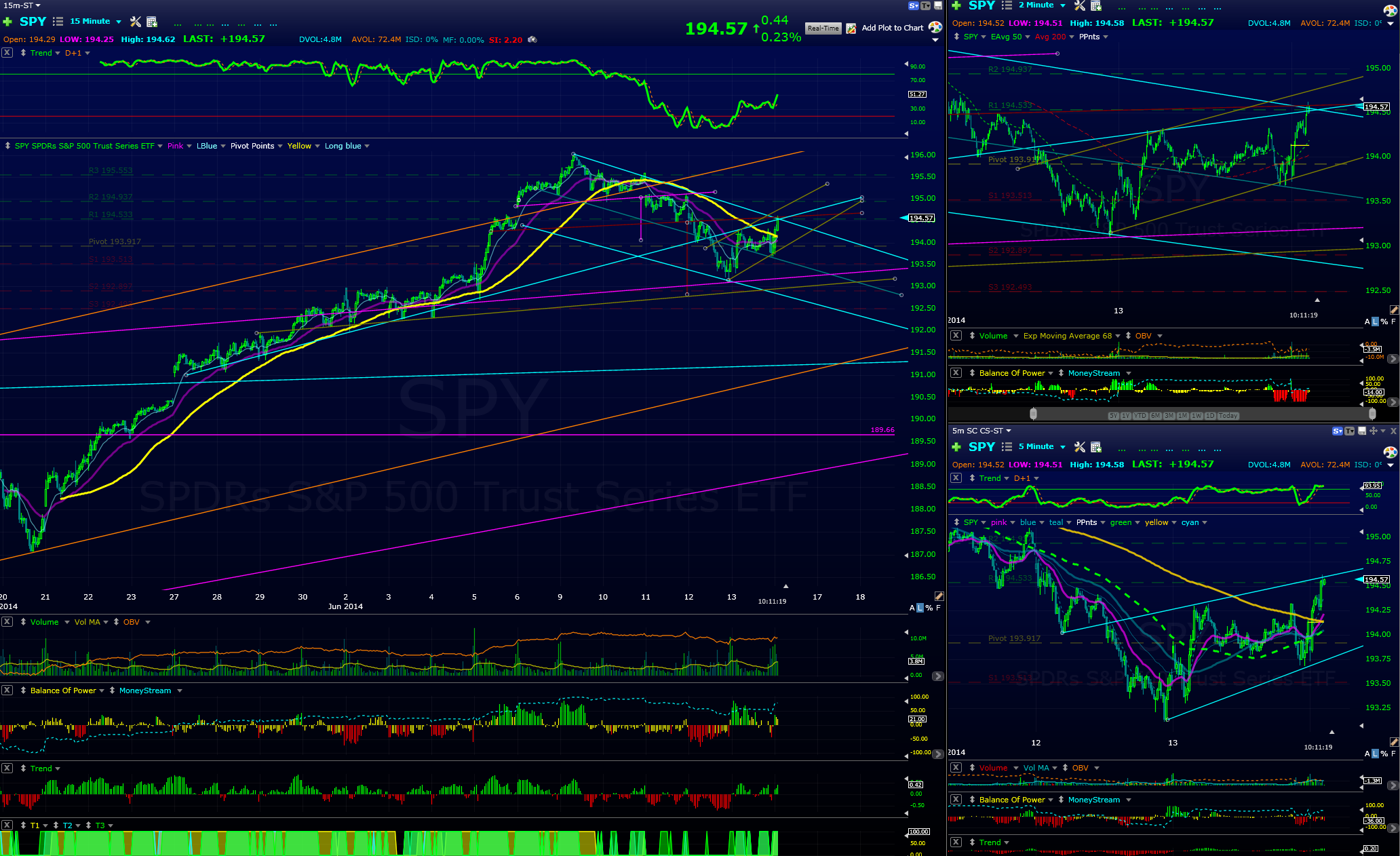The width and height of the screenshot is (1400, 856).
Task: Select Today range on 2-minute chart
Action: click(1228, 416)
